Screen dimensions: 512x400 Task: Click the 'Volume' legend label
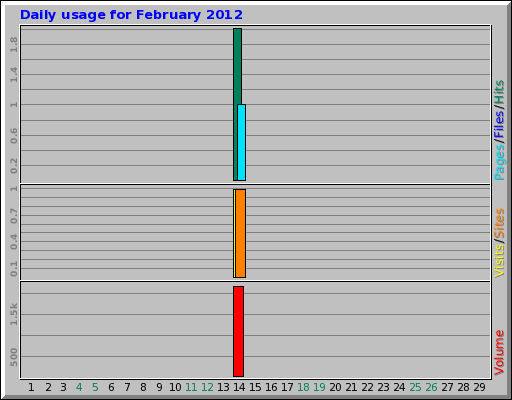tap(499, 353)
